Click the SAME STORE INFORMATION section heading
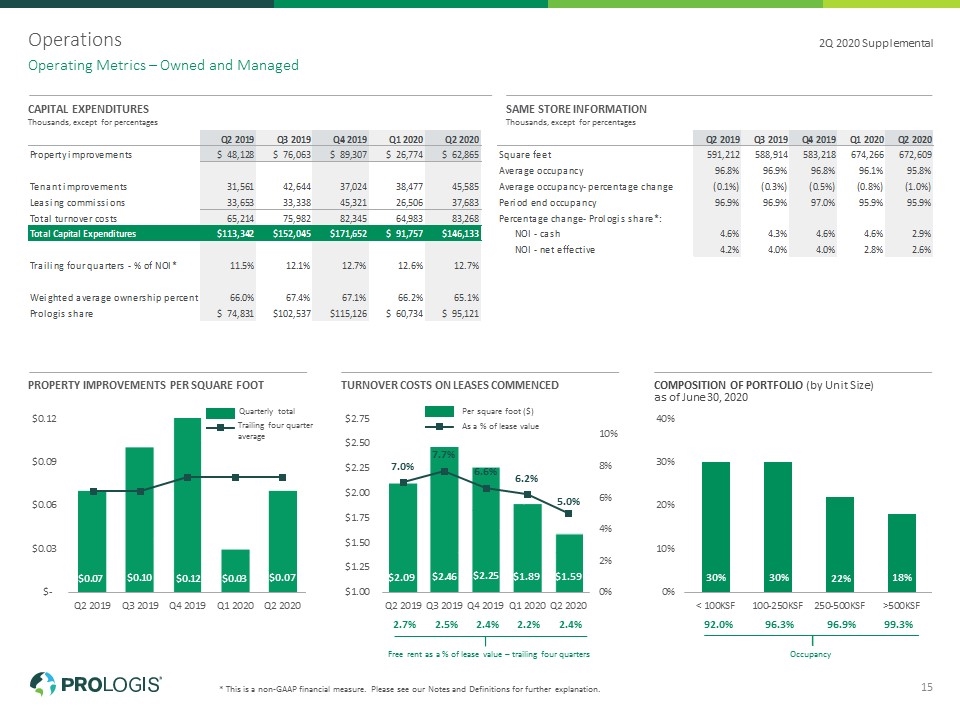This screenshot has width=960, height=720. [x=576, y=109]
